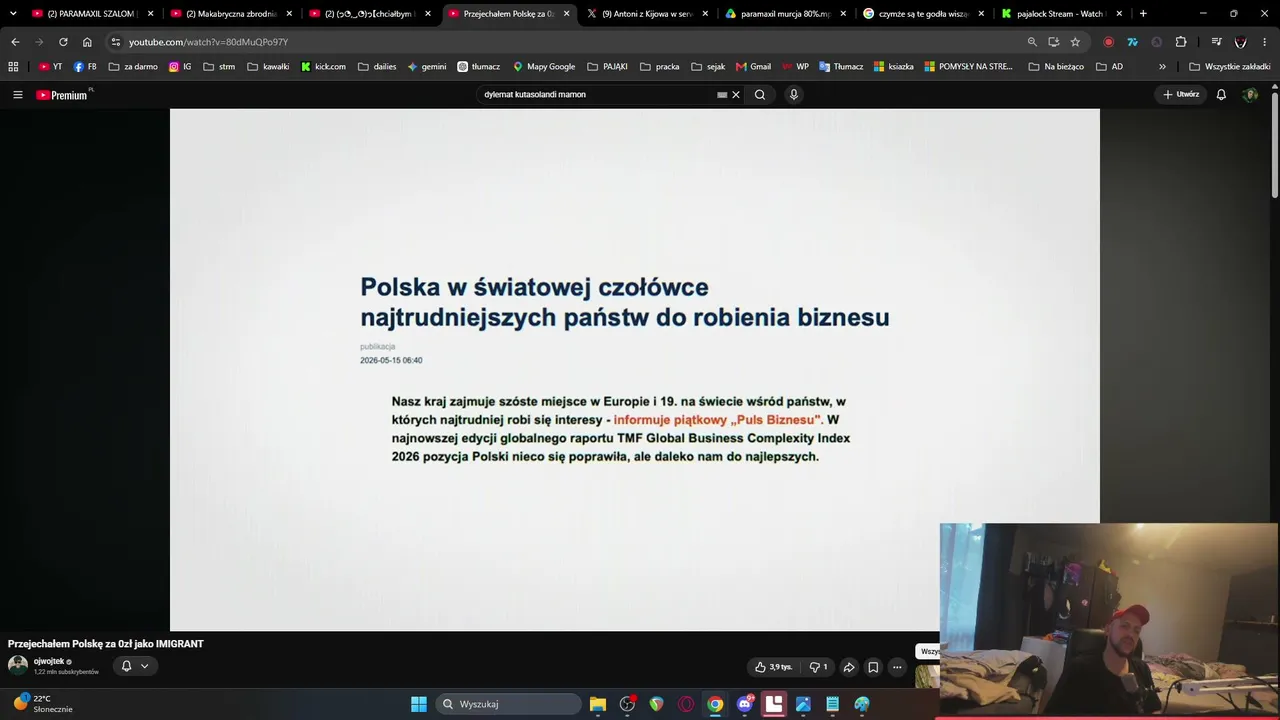The image size is (1280, 720).
Task: Click the Chrome address bar URL
Action: [x=208, y=42]
